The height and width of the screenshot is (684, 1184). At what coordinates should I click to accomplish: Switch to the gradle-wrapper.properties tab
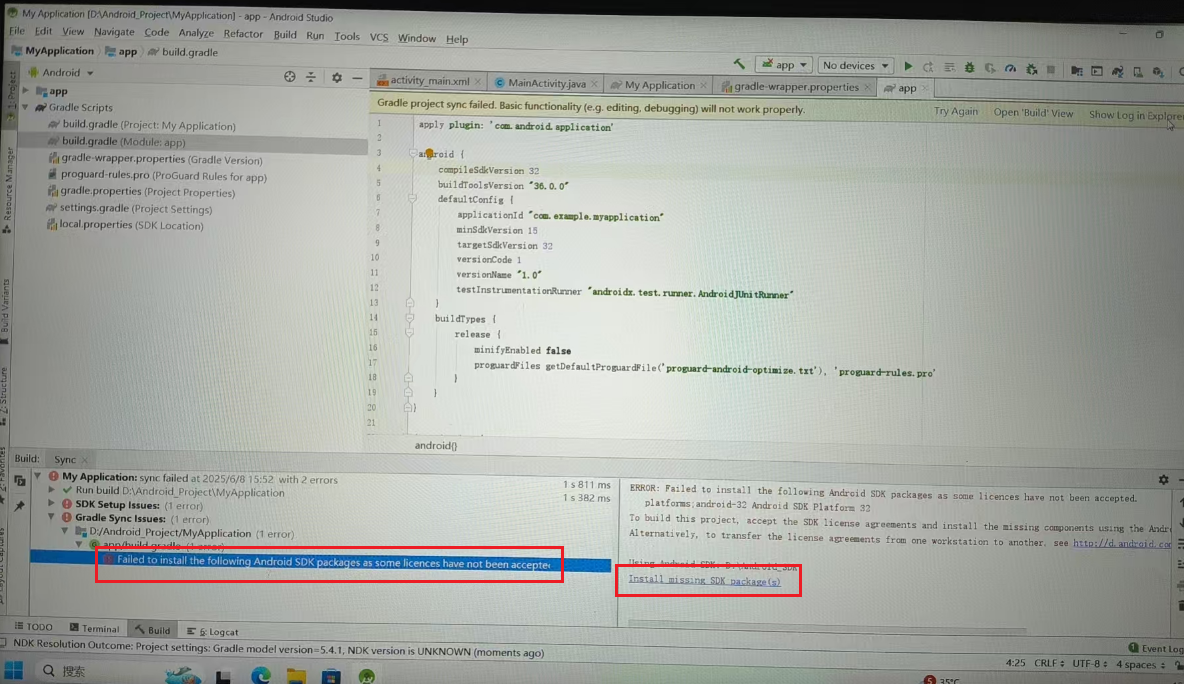(x=796, y=87)
